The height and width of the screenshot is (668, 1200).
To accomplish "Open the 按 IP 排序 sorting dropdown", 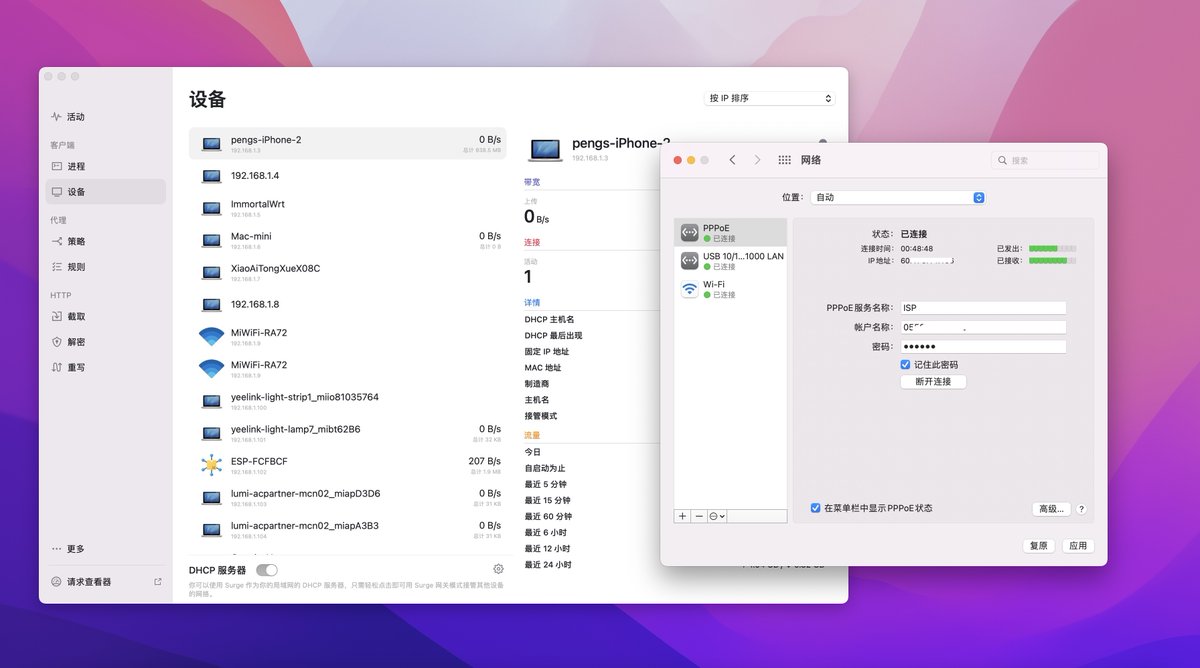I will tap(768, 98).
